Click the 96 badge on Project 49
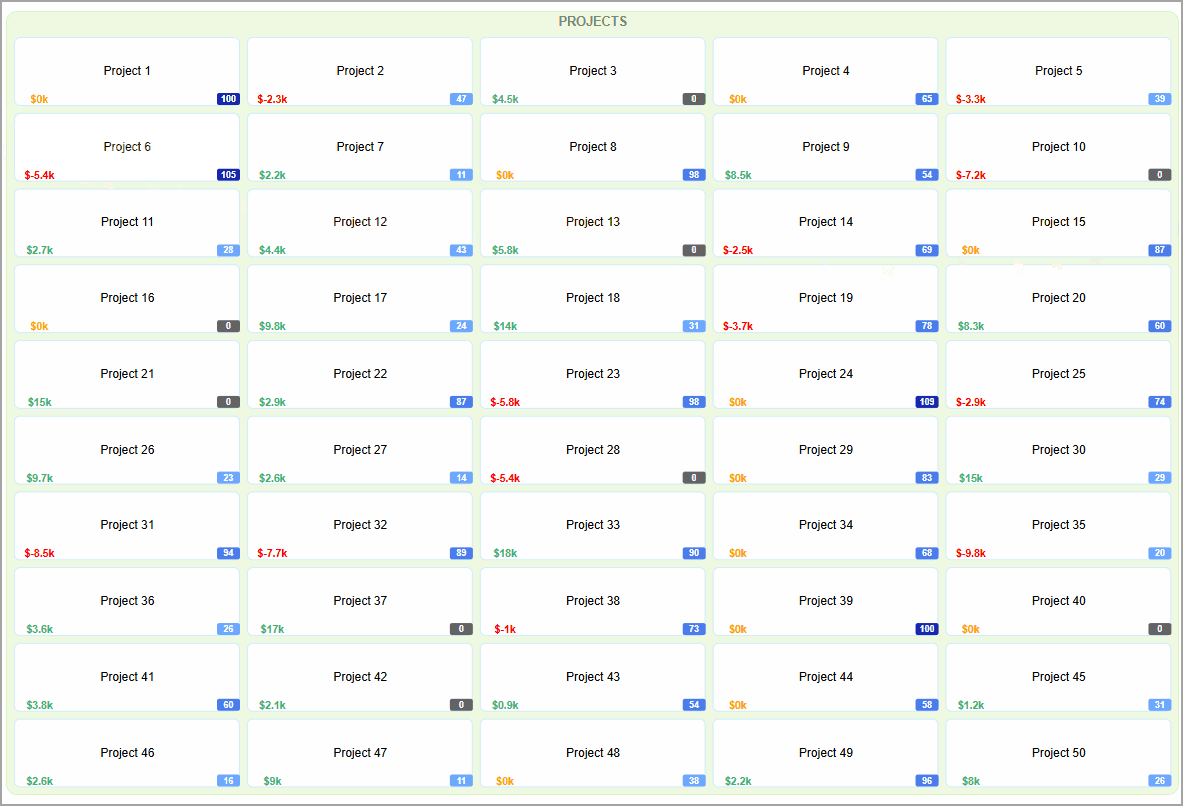Image resolution: width=1183 pixels, height=806 pixels. click(x=926, y=781)
